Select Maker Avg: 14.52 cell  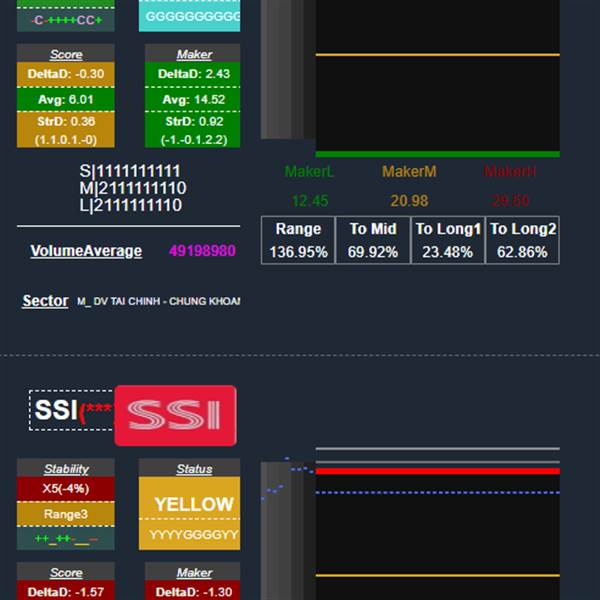click(192, 99)
